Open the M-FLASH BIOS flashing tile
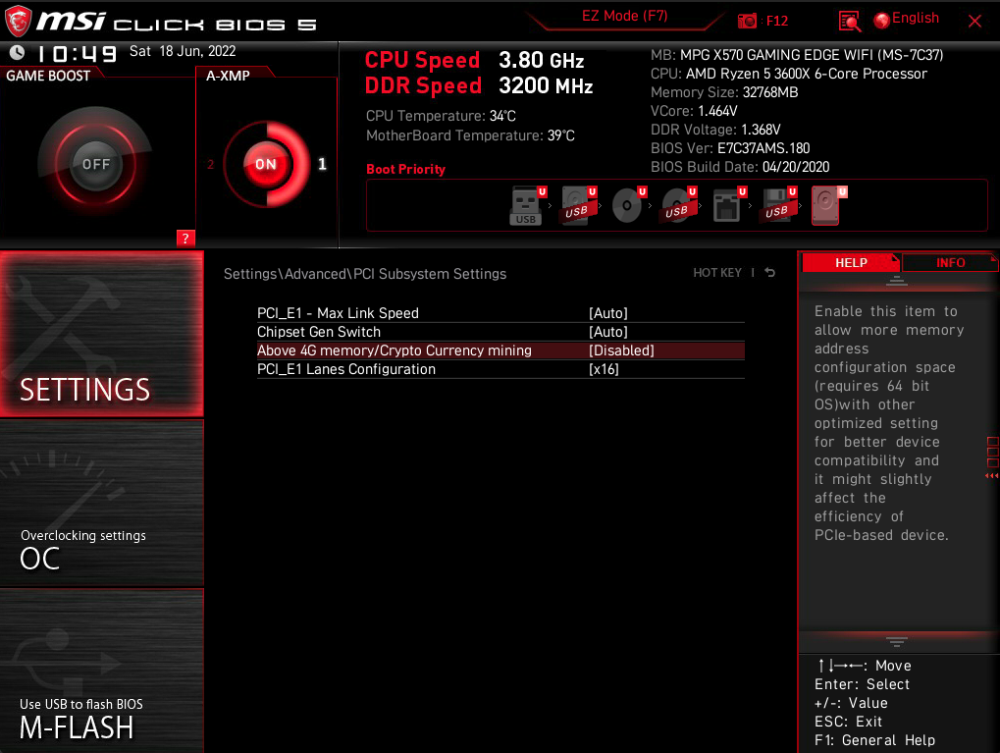 (102, 671)
